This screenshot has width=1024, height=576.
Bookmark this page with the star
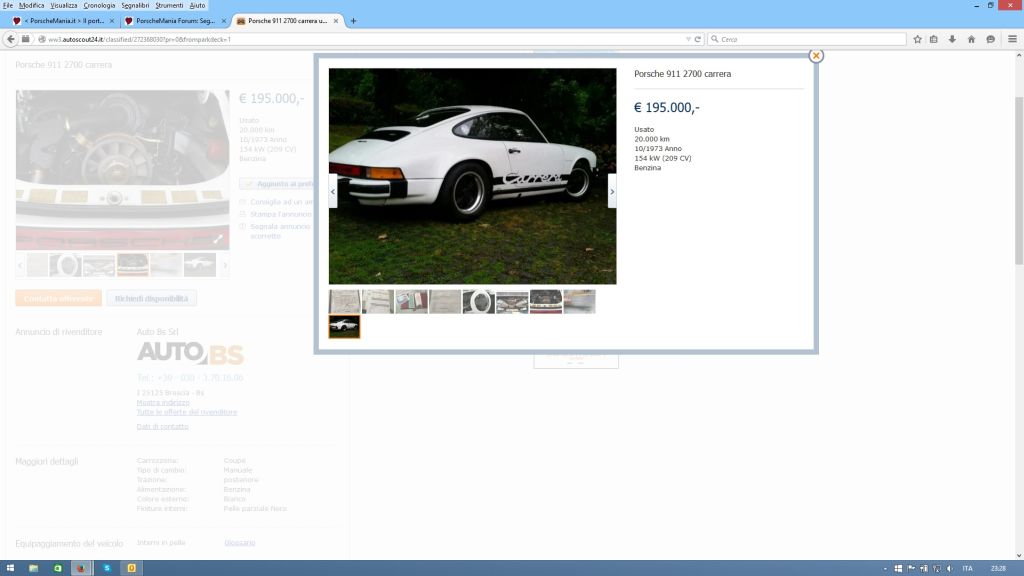click(x=918, y=39)
